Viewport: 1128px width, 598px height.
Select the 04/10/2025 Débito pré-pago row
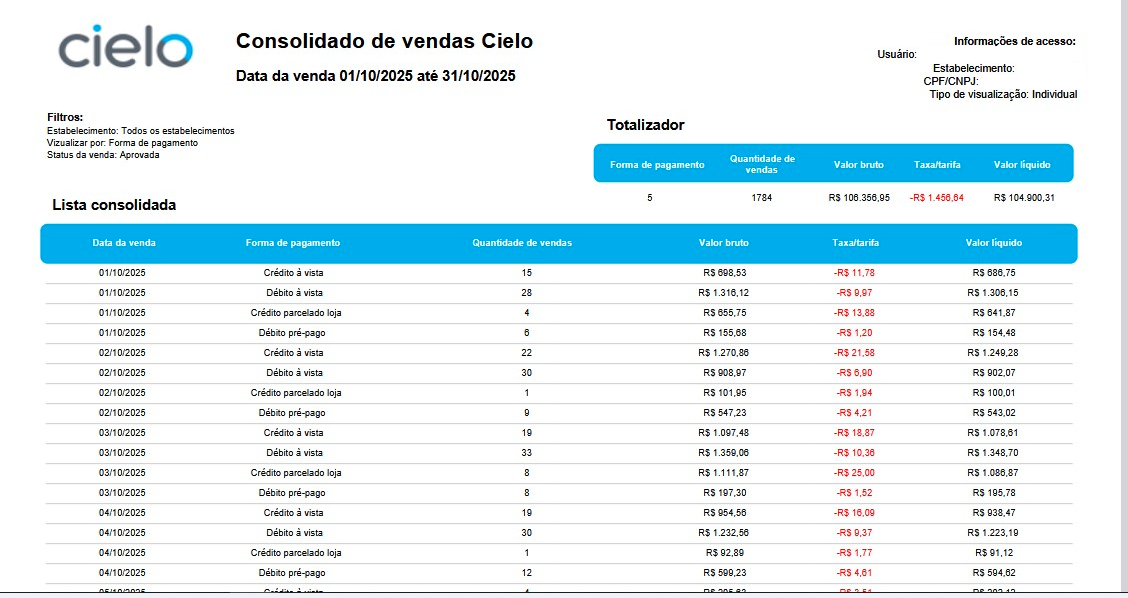559,574
